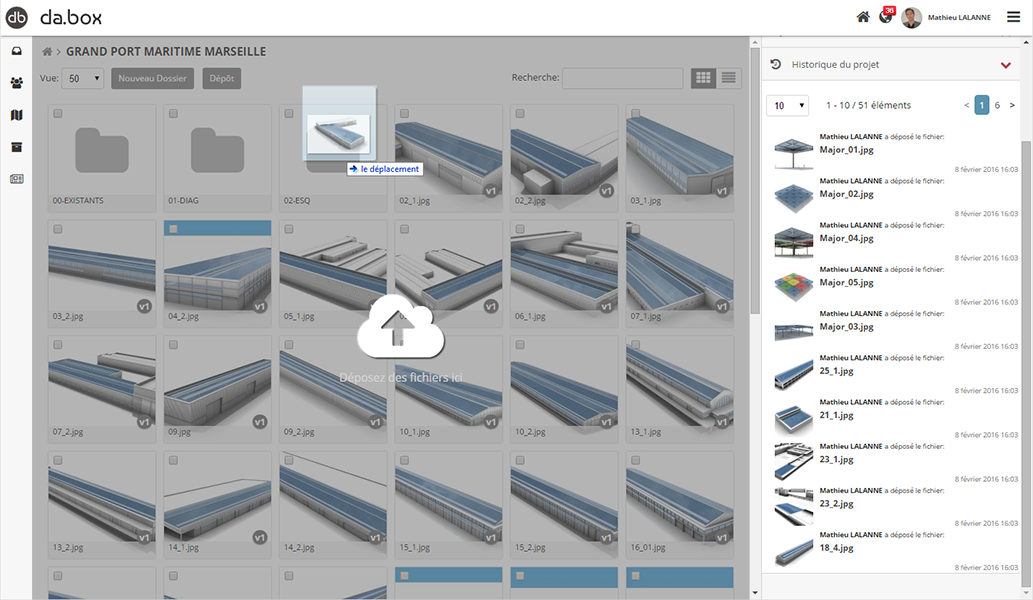
Task: Open 23_2.jpg history thumbnail
Action: (793, 506)
